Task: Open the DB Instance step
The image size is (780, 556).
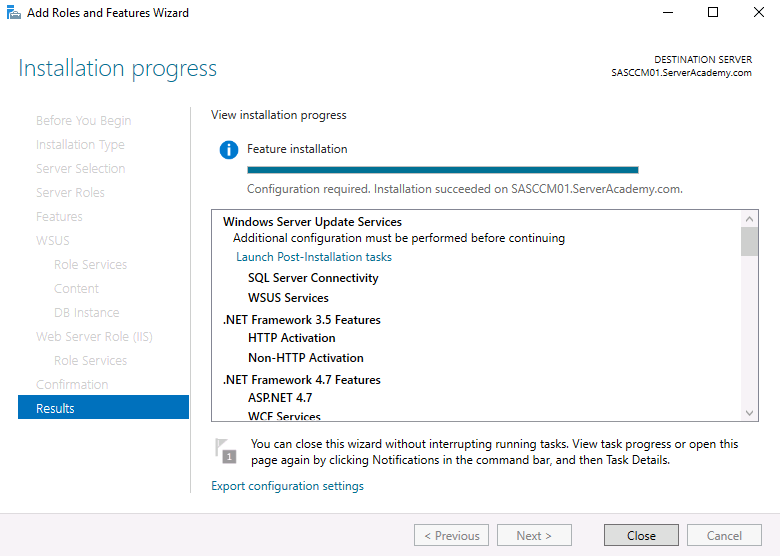Action: tap(87, 312)
